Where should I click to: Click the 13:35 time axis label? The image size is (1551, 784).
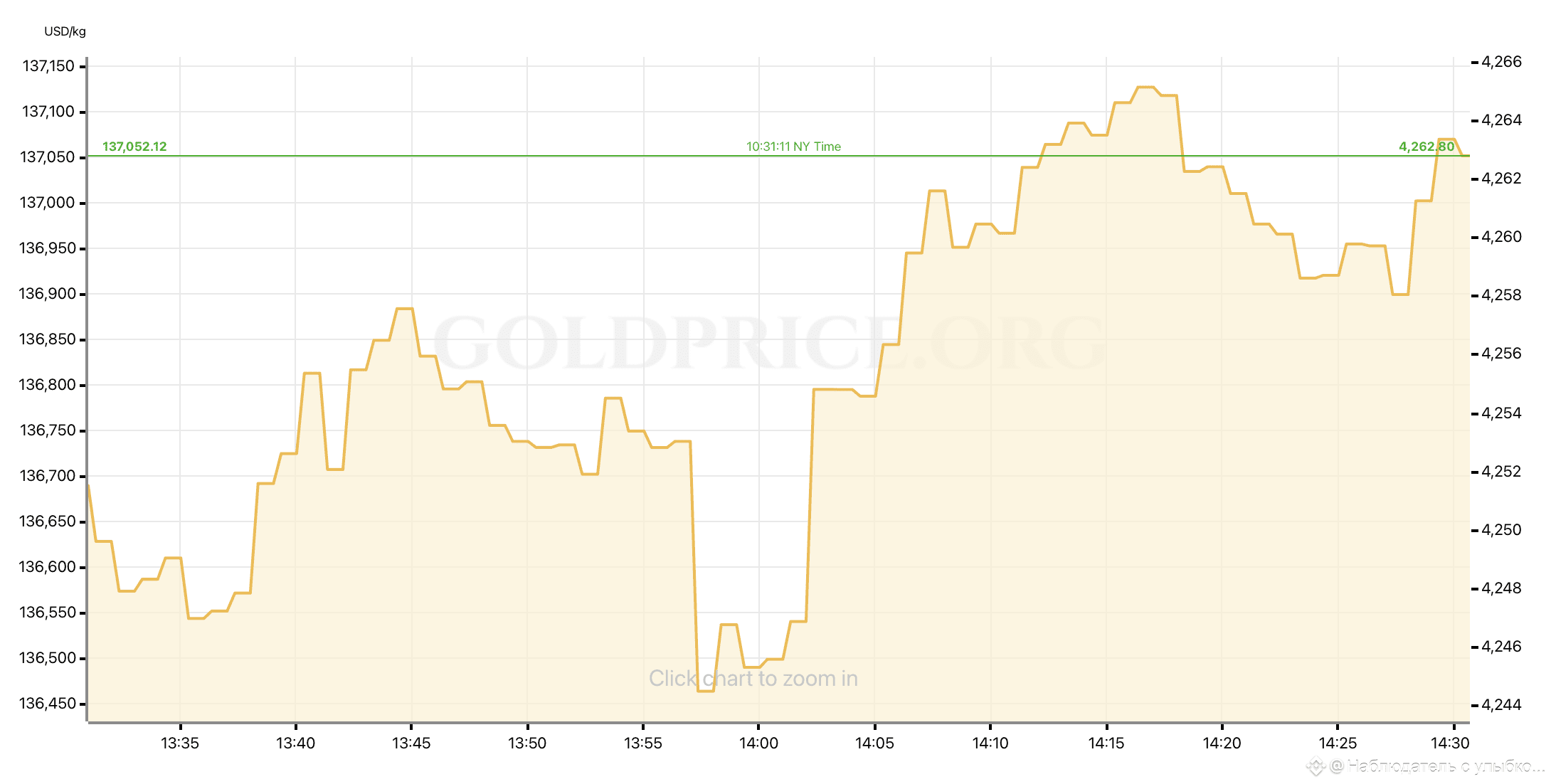pyautogui.click(x=180, y=743)
